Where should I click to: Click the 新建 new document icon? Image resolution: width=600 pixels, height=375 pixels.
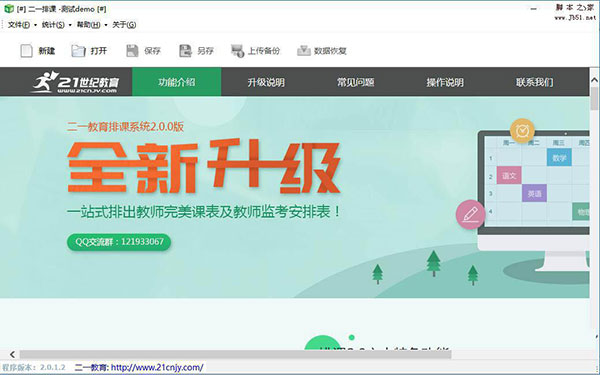tap(26, 51)
